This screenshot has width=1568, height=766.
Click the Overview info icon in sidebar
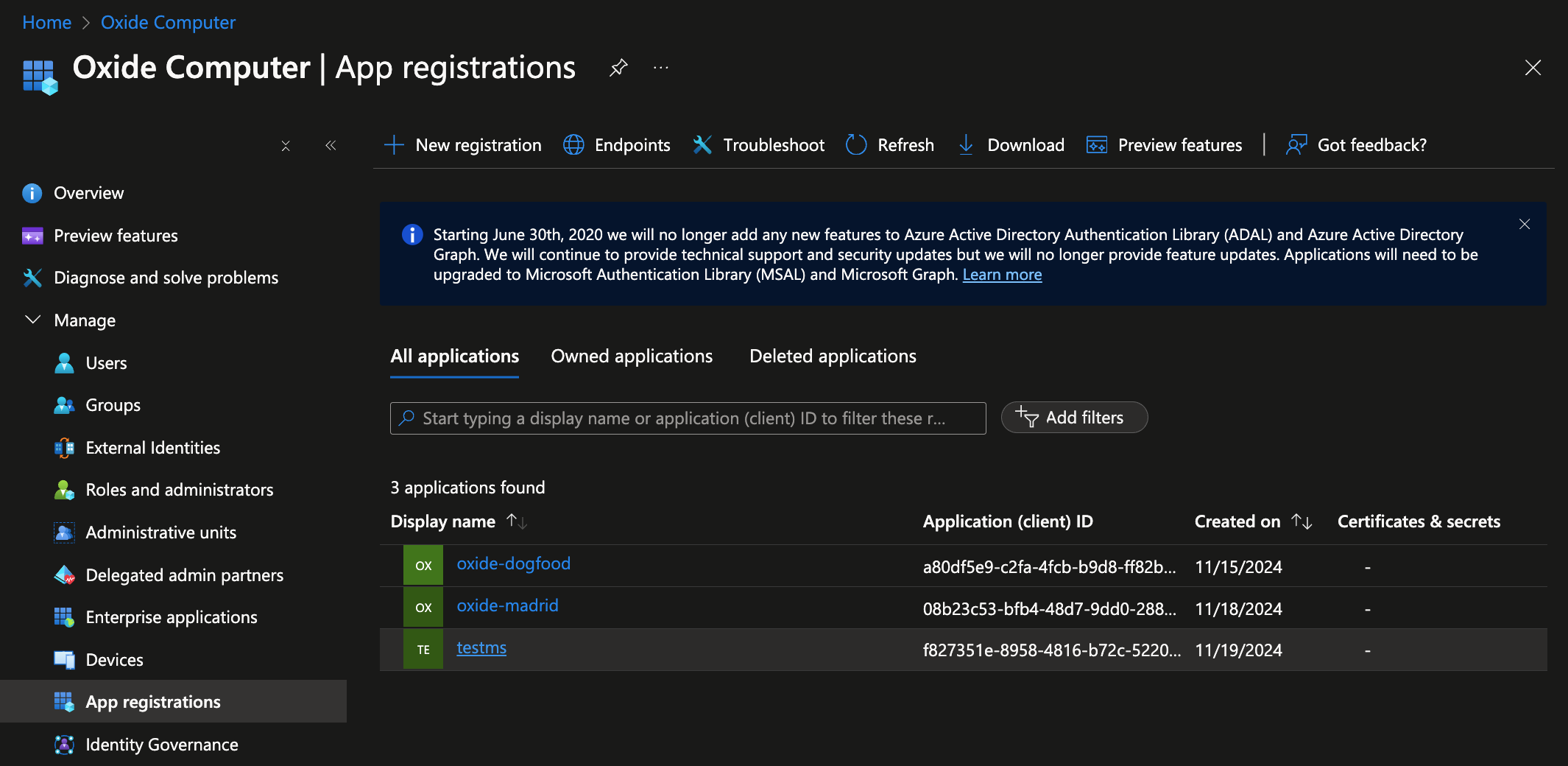32,193
